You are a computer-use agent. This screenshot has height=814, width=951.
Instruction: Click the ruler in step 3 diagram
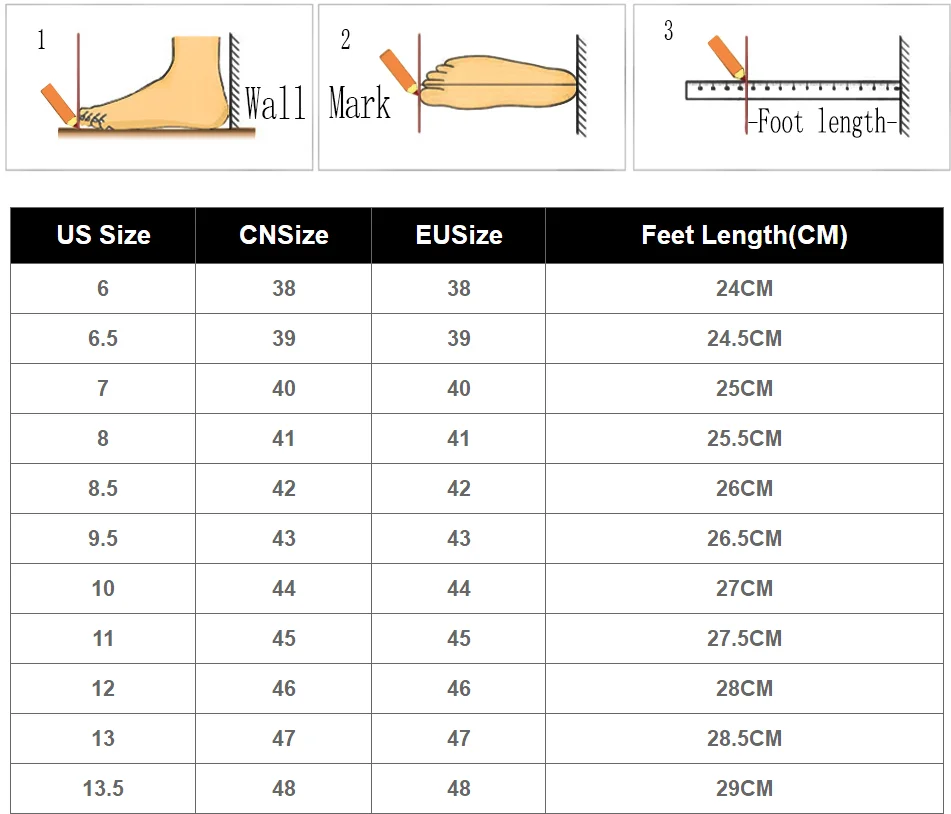(793, 90)
